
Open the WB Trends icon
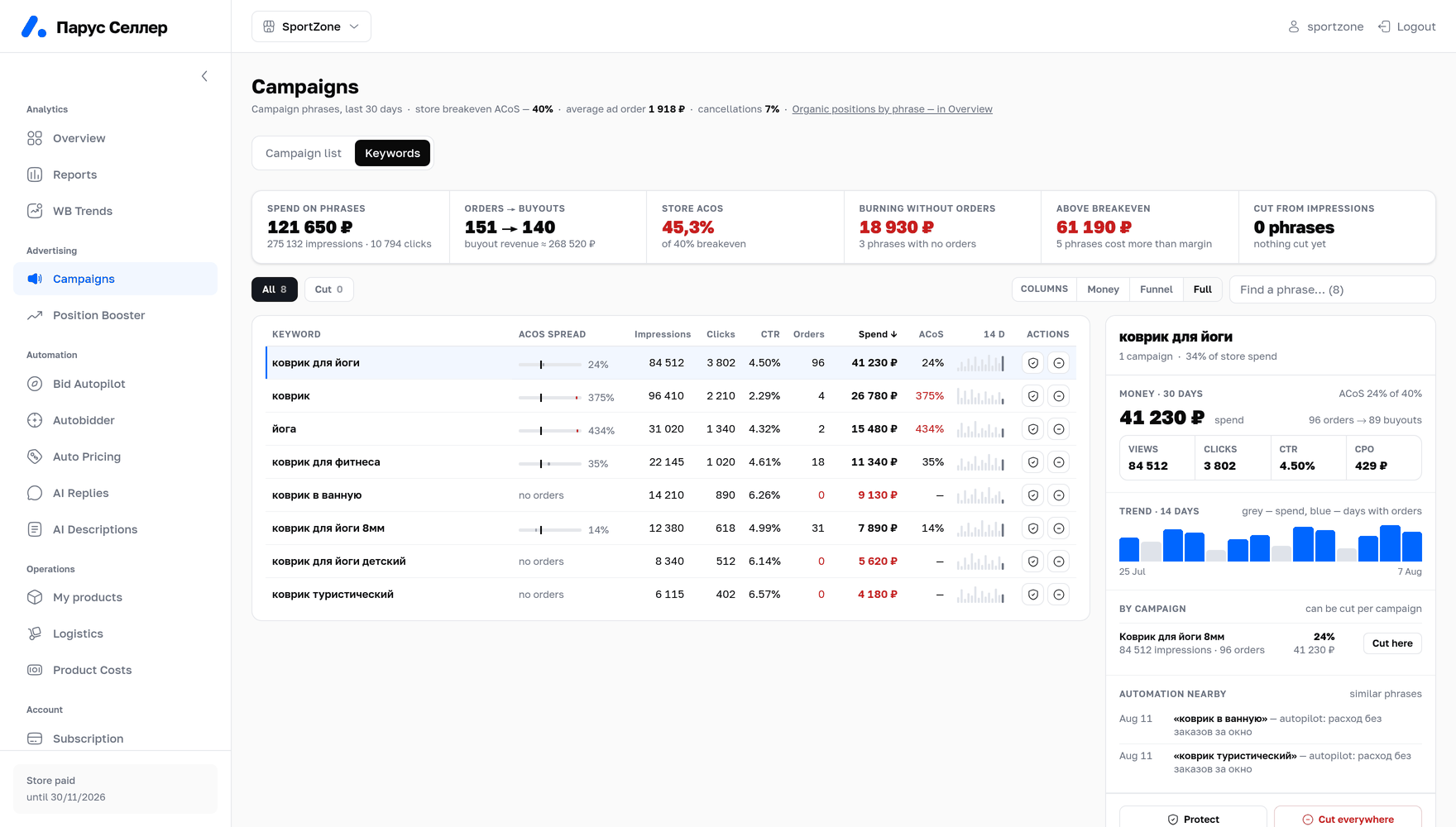tap(35, 211)
